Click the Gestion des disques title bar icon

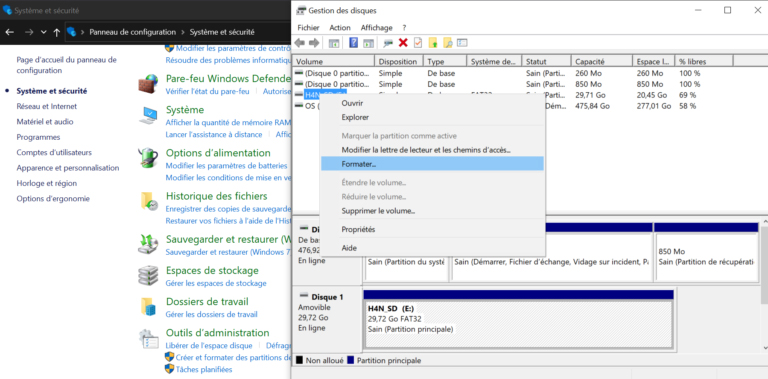(302, 10)
